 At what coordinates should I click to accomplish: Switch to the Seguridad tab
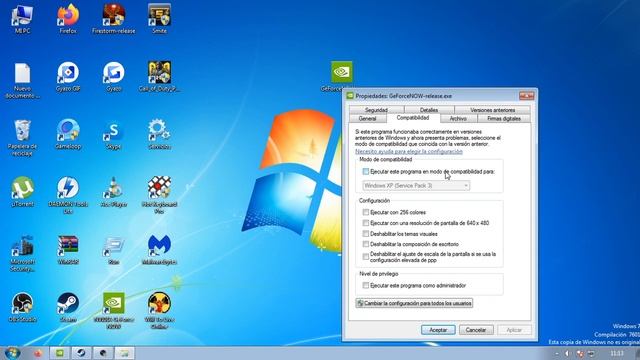click(x=376, y=110)
